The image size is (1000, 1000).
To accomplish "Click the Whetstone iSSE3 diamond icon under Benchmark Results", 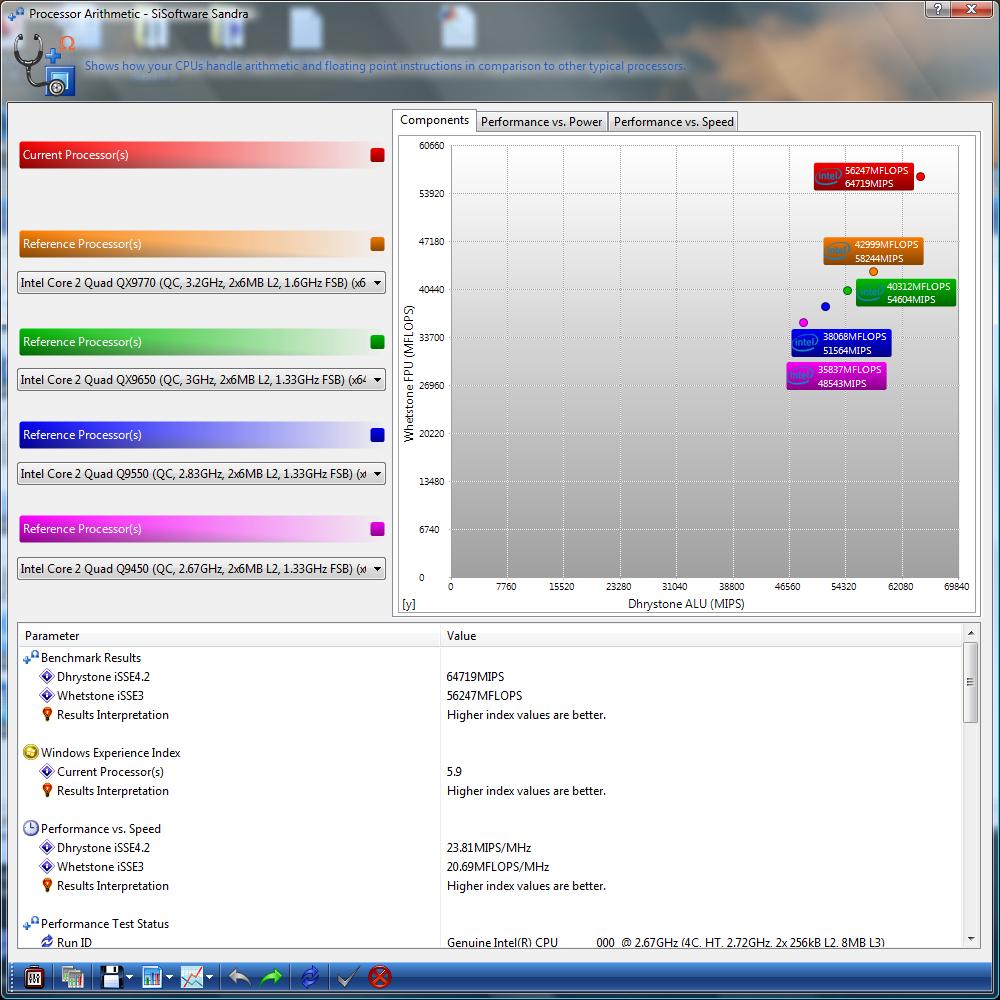I will 47,695.
